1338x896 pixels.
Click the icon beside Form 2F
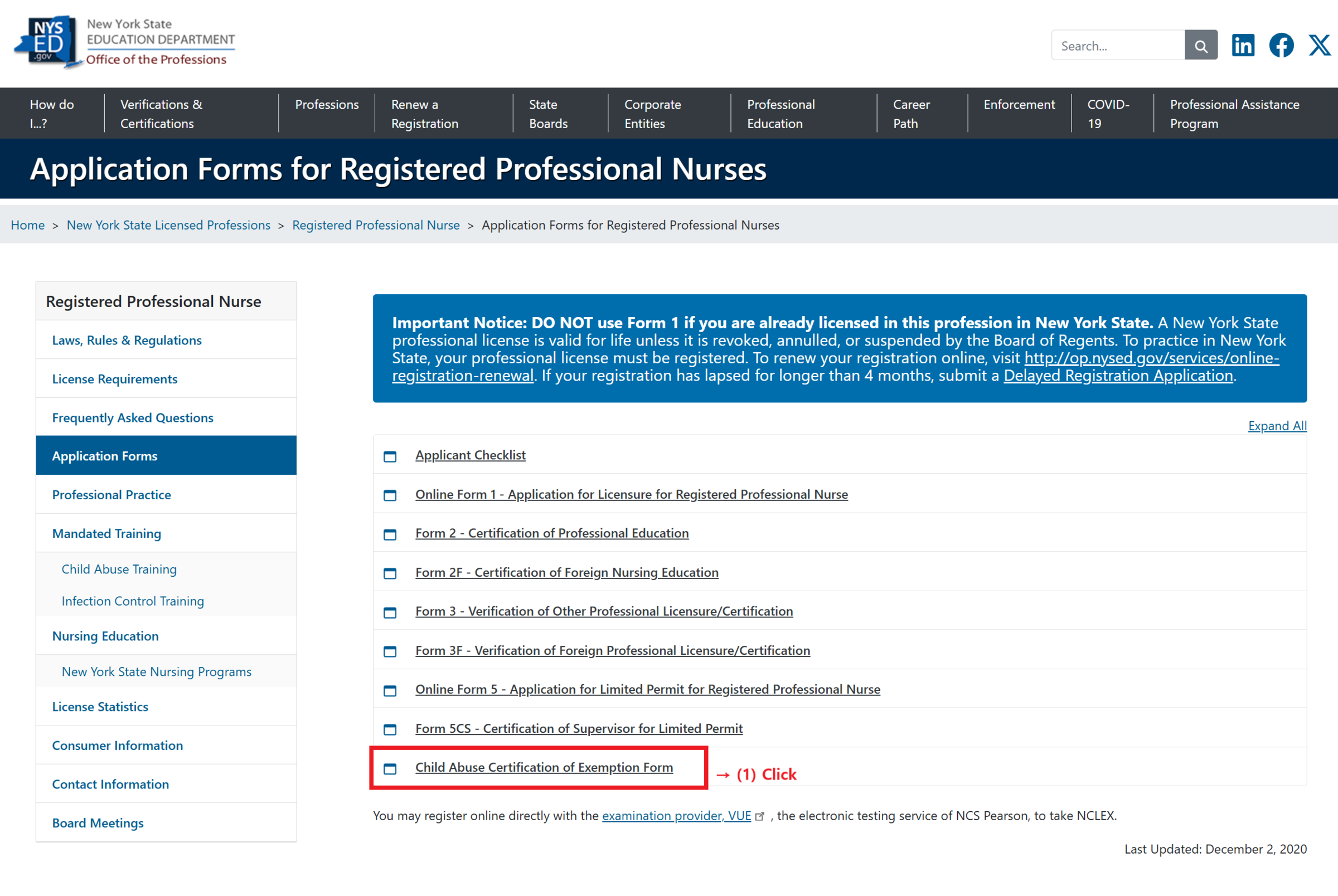click(390, 573)
